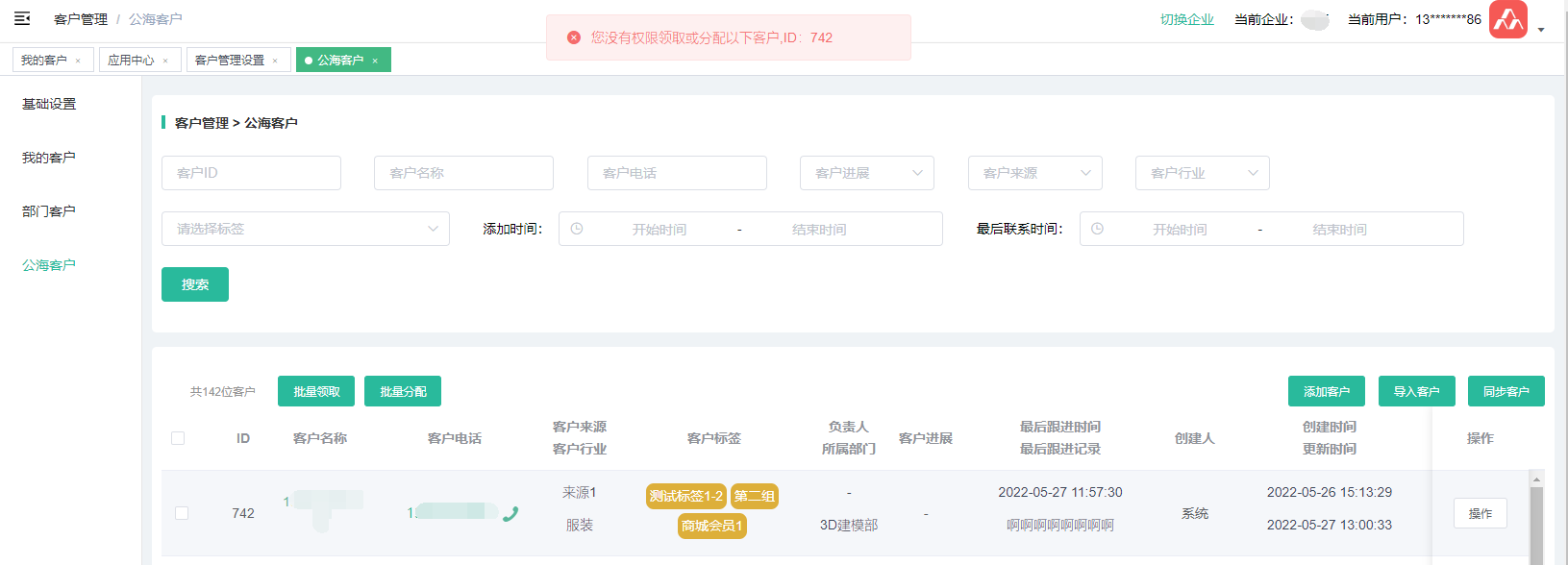Collapse the sidebar with the hamburger icon
Viewport: 1568px width, 565px height.
[x=22, y=18]
